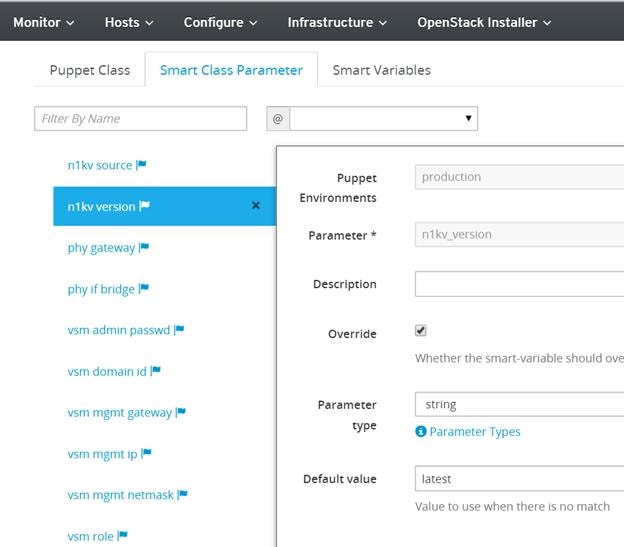Switch to the Smart Variables tab
Viewport: 624px width, 547px height.
[382, 70]
